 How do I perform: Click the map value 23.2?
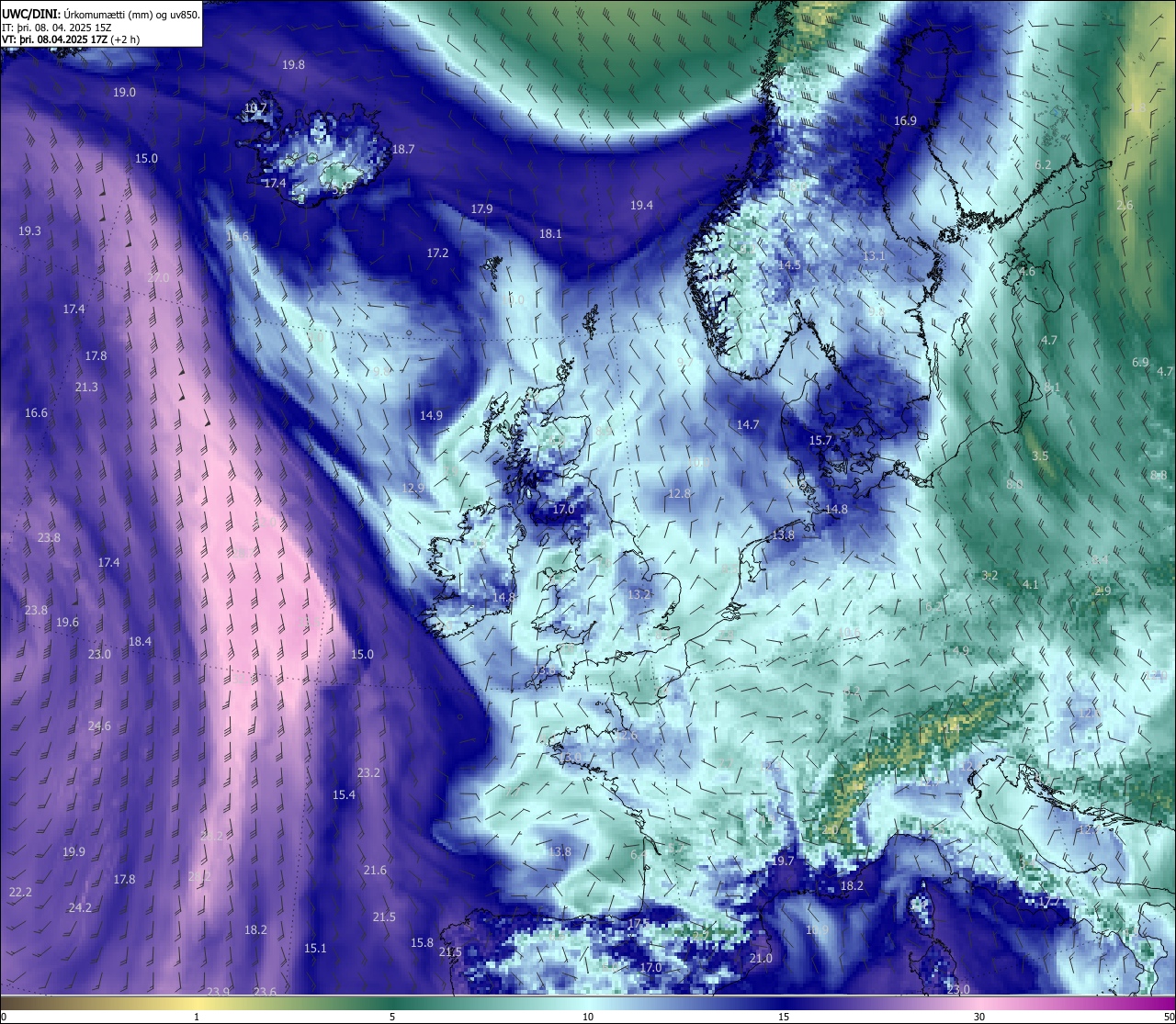tap(368, 772)
